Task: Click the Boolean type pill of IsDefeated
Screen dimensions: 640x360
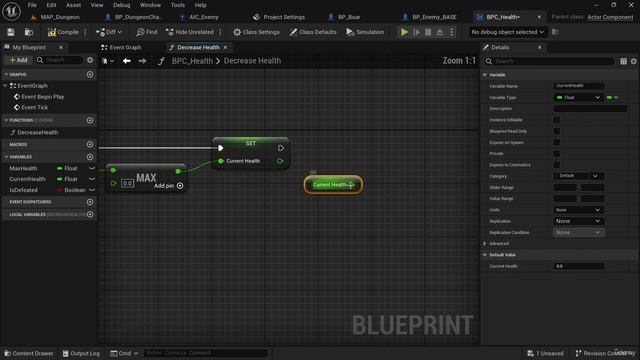Action: click(x=71, y=190)
